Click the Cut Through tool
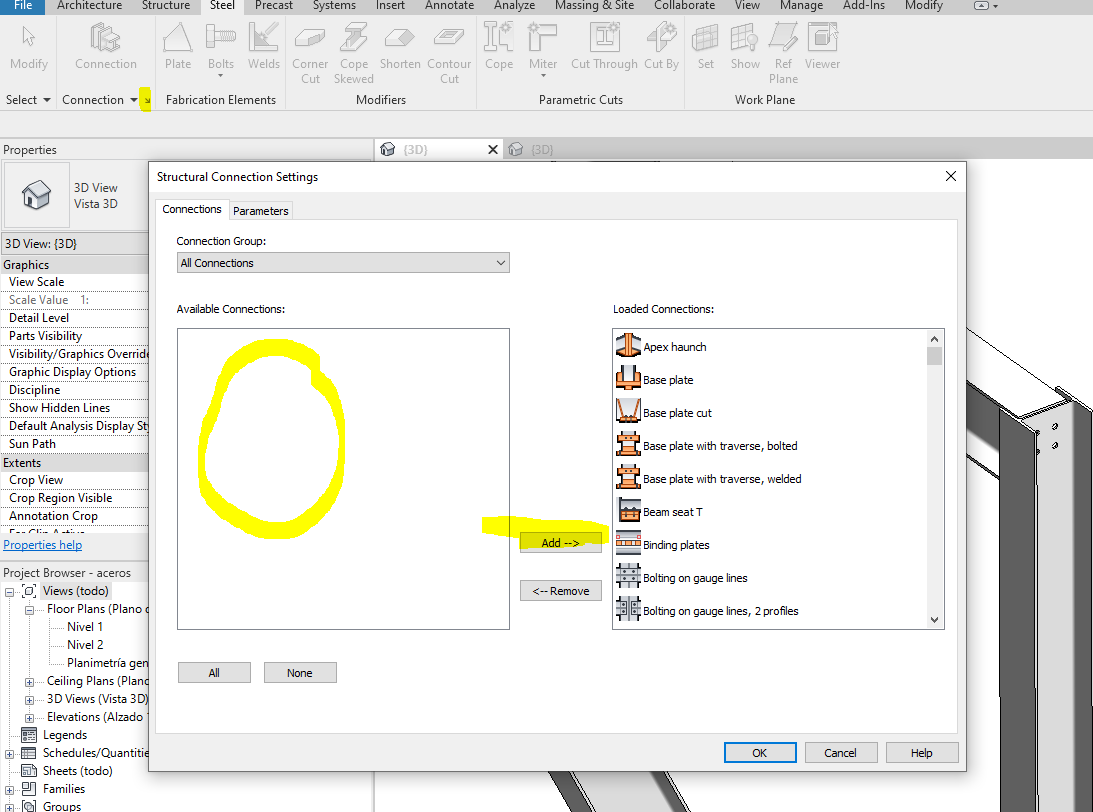Viewport: 1093px width, 812px height. [x=604, y=47]
